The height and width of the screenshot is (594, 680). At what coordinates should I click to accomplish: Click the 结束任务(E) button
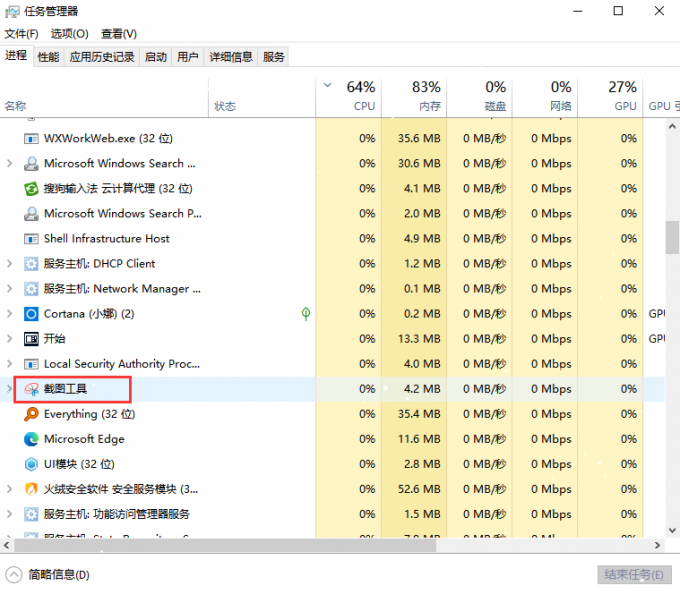[x=634, y=575]
